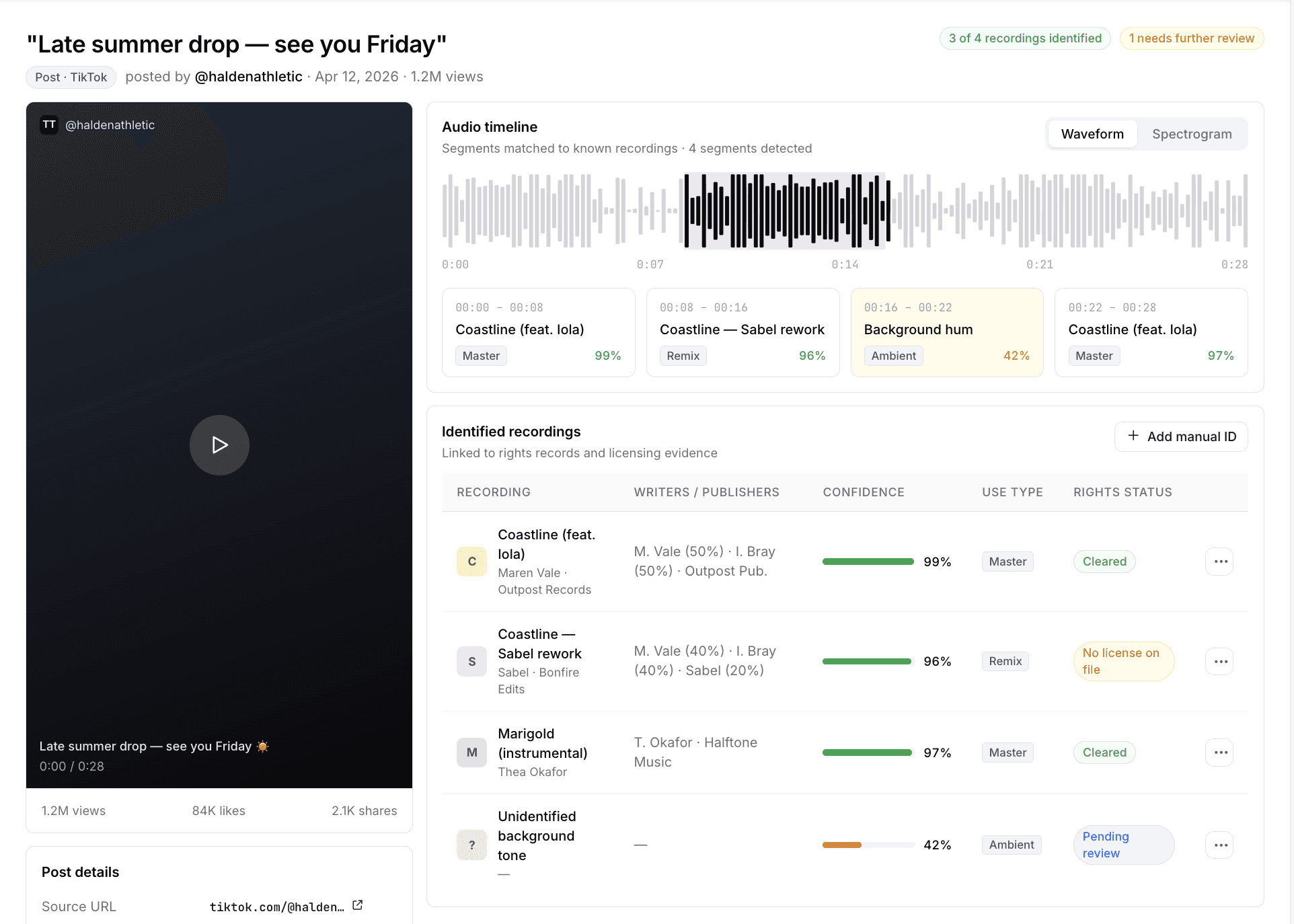Image resolution: width=1294 pixels, height=924 pixels.
Task: Open the source URL external link icon
Action: pos(356,904)
